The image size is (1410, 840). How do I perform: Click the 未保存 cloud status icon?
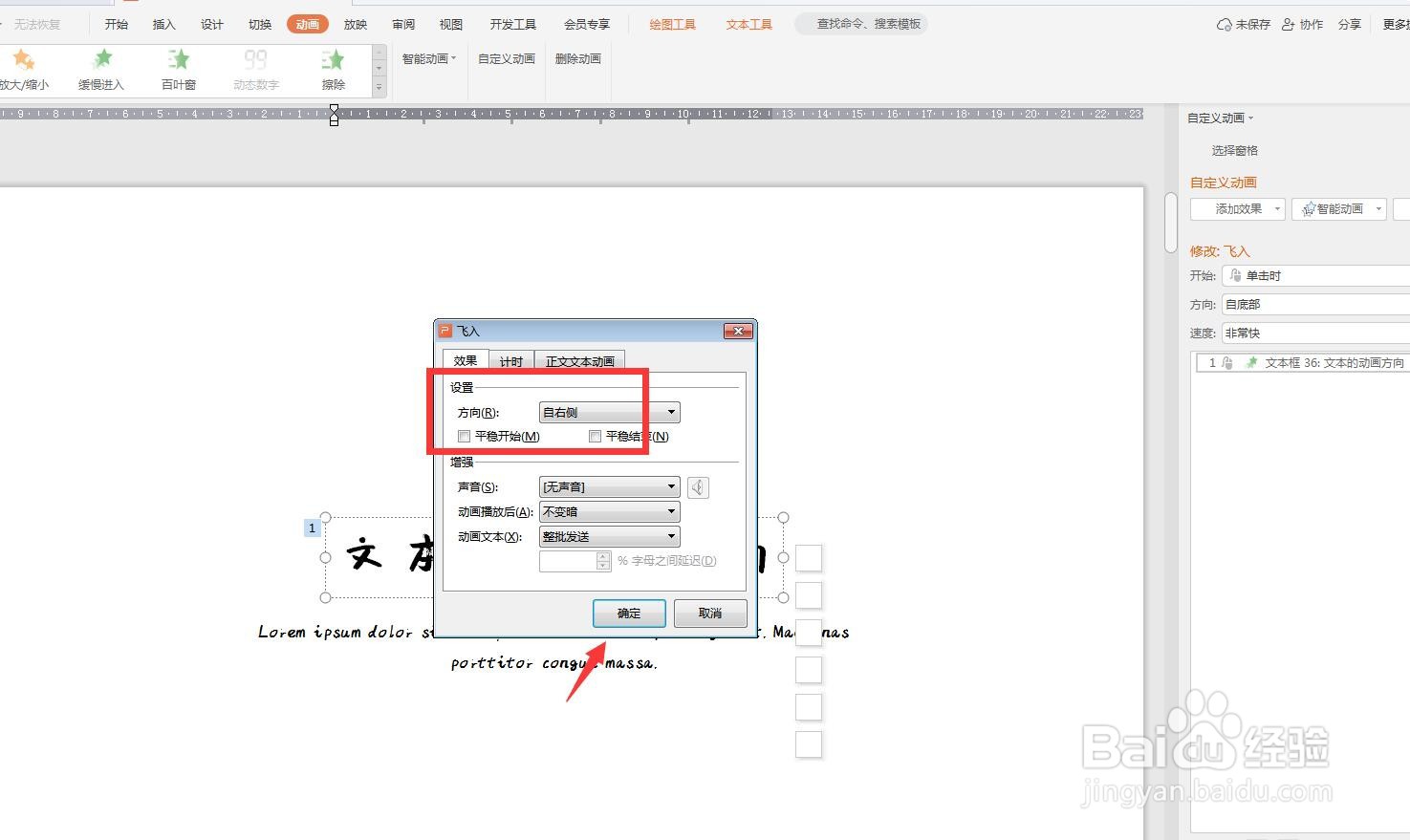click(x=1243, y=24)
